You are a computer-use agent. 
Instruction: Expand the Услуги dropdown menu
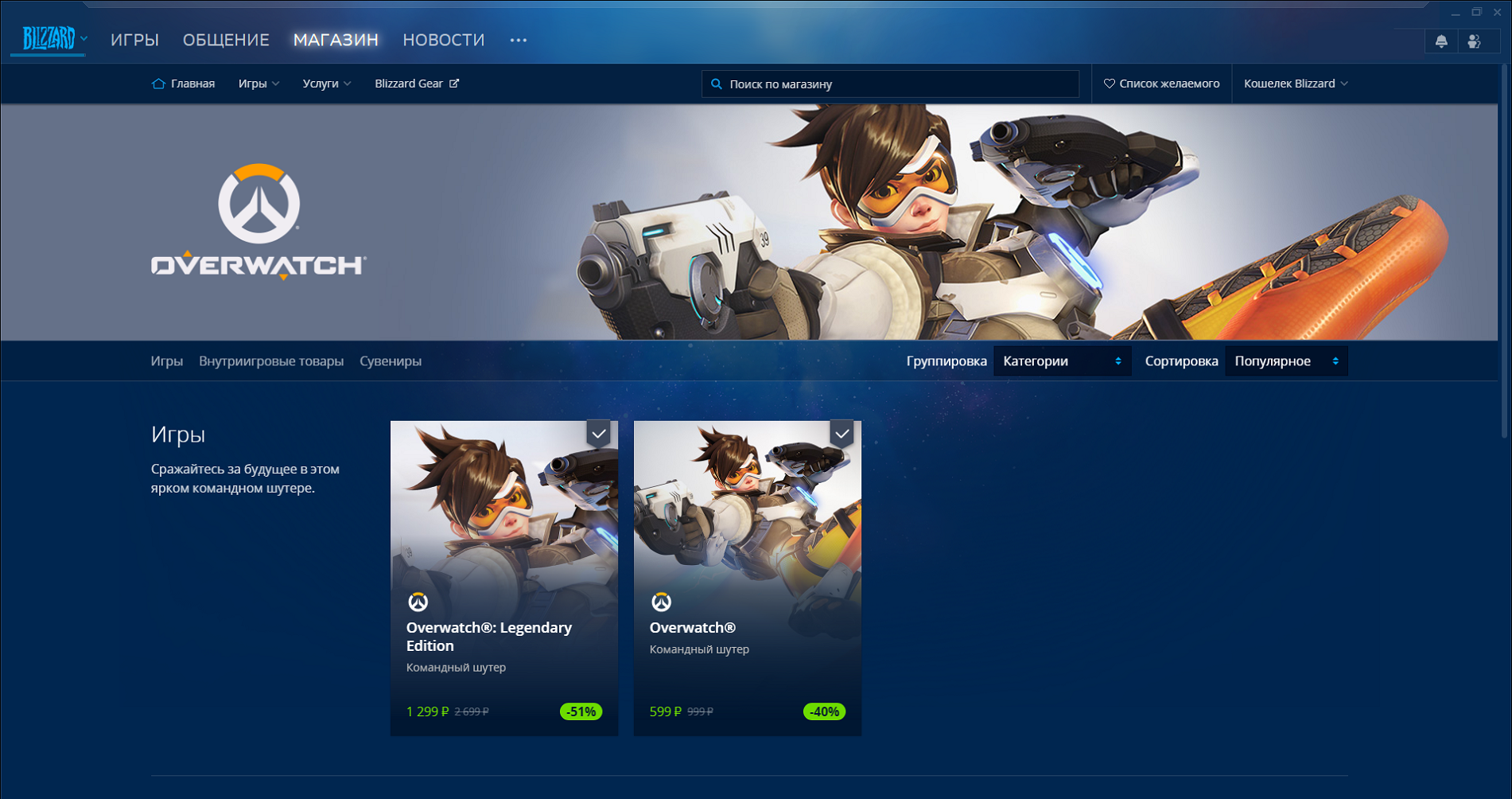pos(326,84)
